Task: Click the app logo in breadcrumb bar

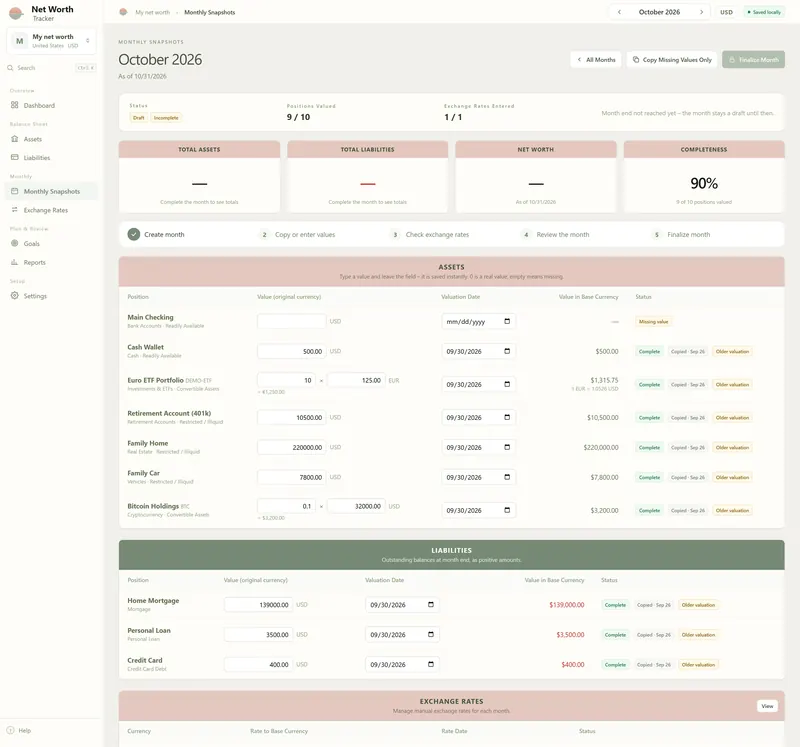Action: point(123,12)
